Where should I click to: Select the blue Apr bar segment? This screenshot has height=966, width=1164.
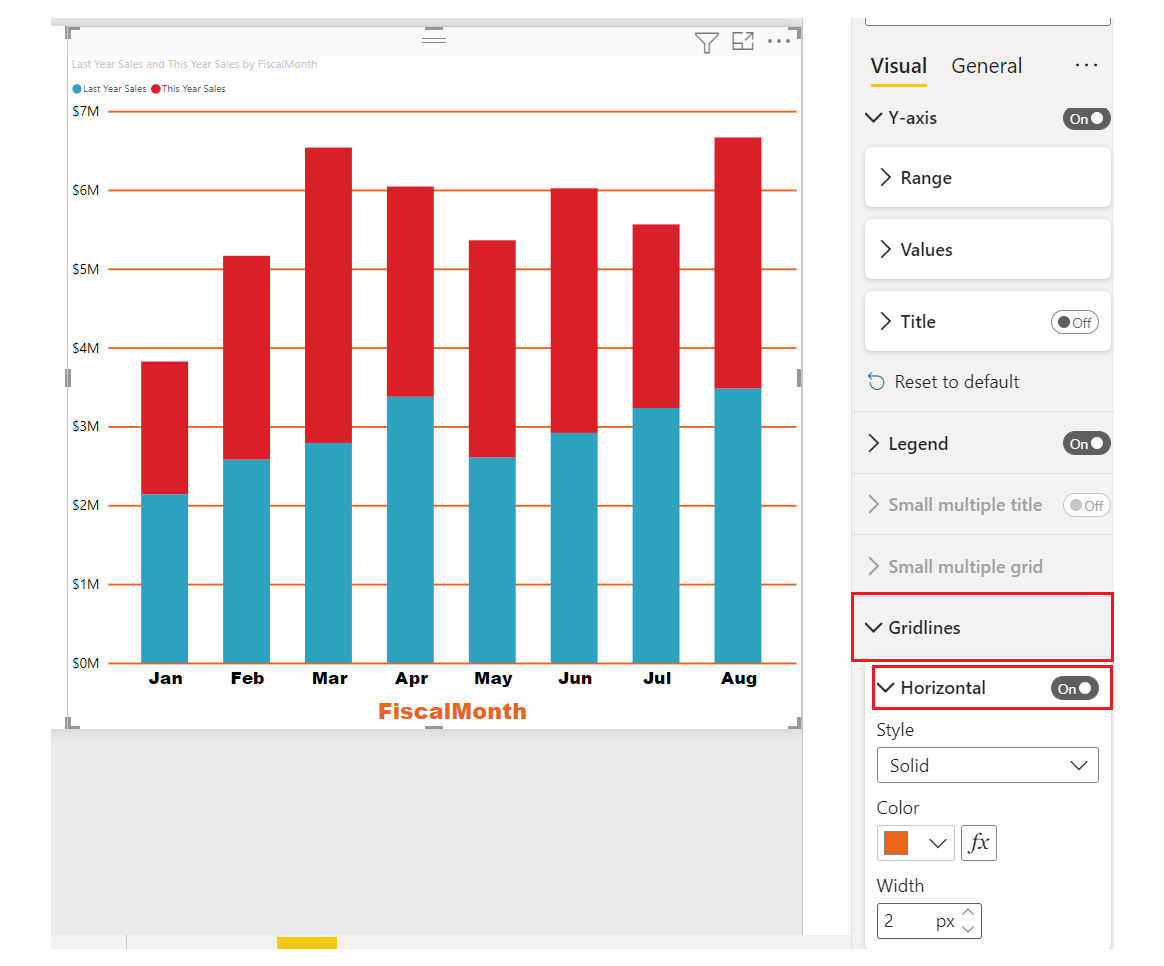pyautogui.click(x=411, y=529)
